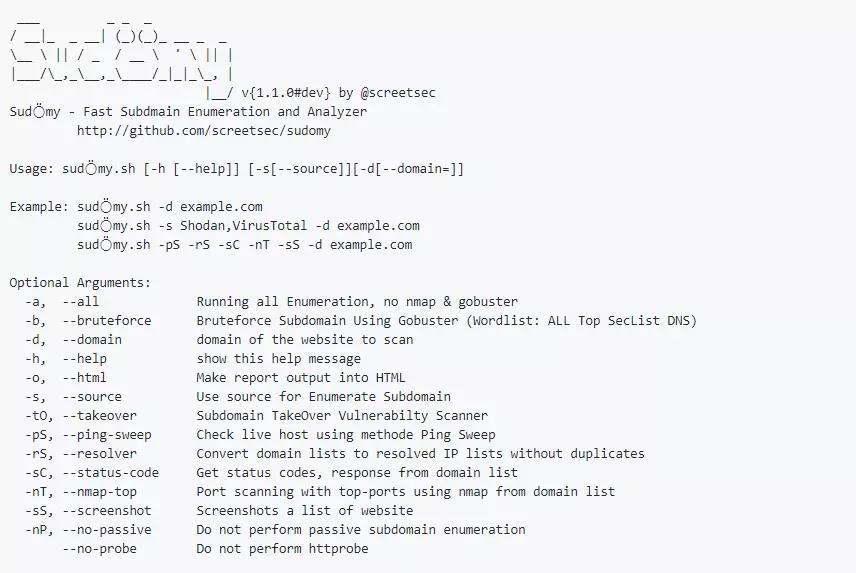The width and height of the screenshot is (856, 573).
Task: Click the --domain option line
Action: [x=219, y=340]
